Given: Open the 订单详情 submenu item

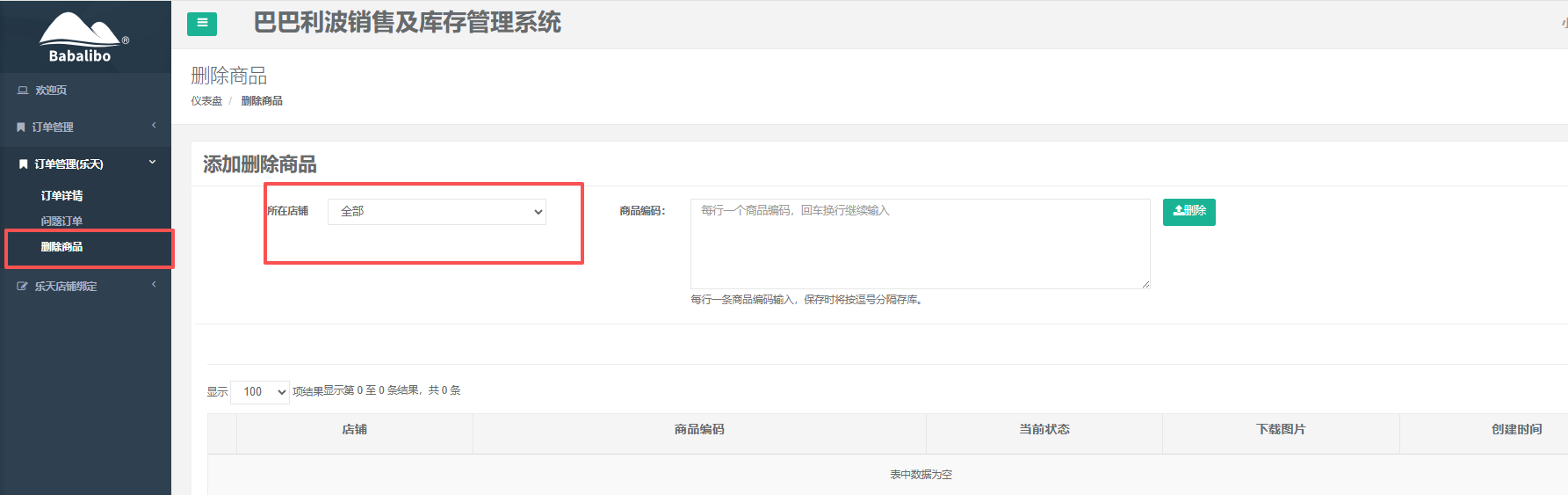Looking at the screenshot, I should coord(61,196).
